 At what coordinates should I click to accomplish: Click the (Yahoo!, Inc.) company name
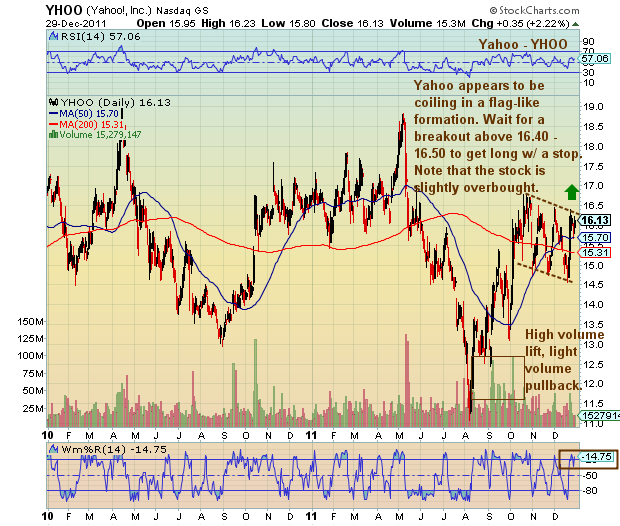click(x=119, y=10)
